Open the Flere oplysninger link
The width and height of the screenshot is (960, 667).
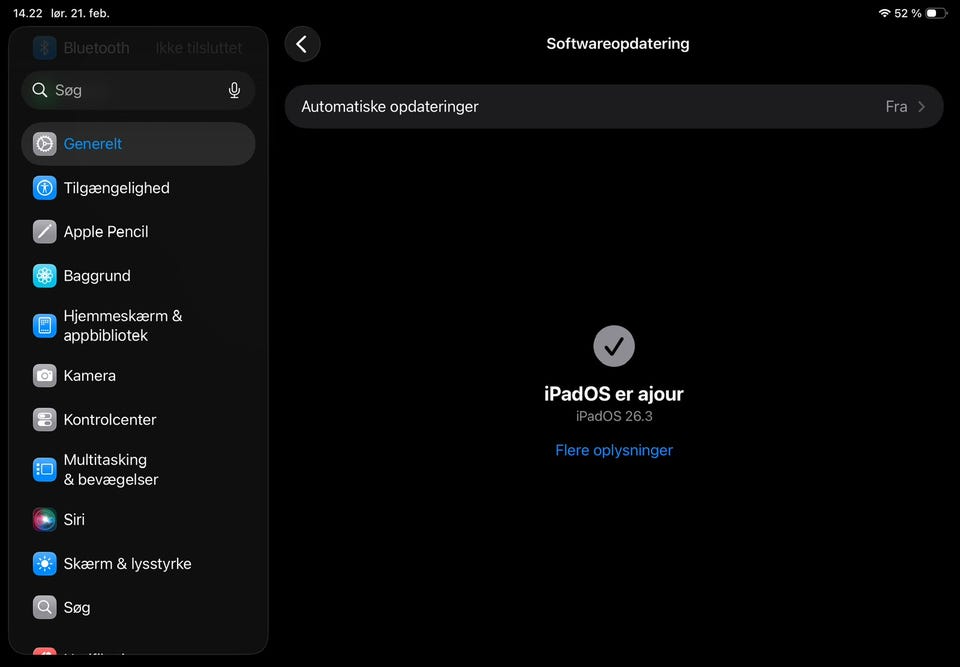click(x=614, y=450)
